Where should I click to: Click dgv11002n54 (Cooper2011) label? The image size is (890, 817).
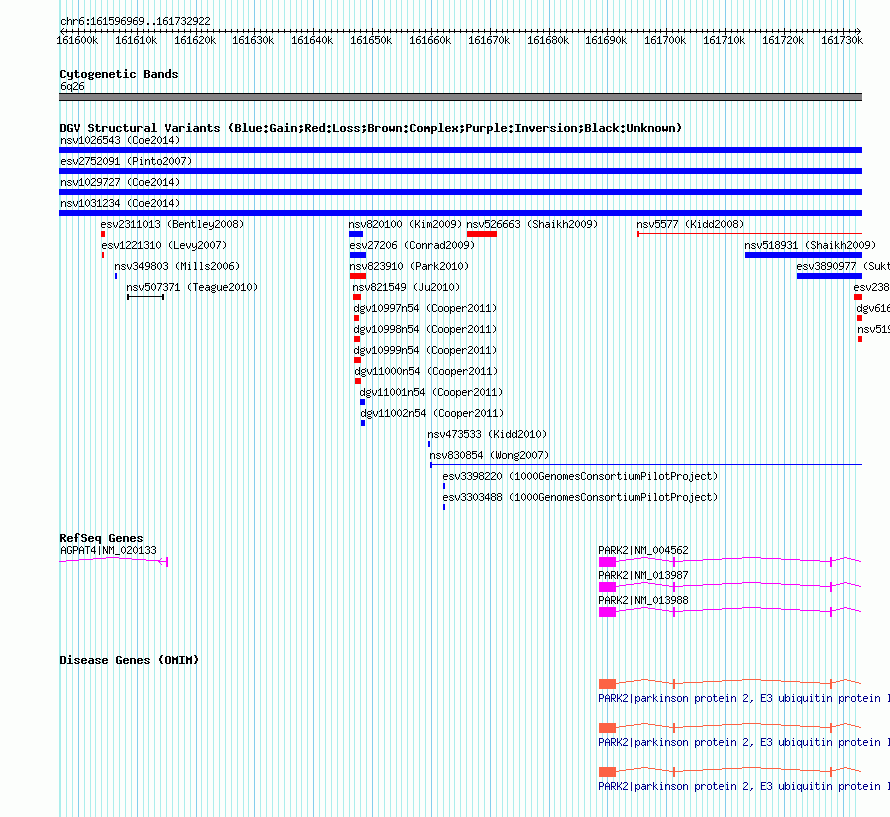click(432, 413)
